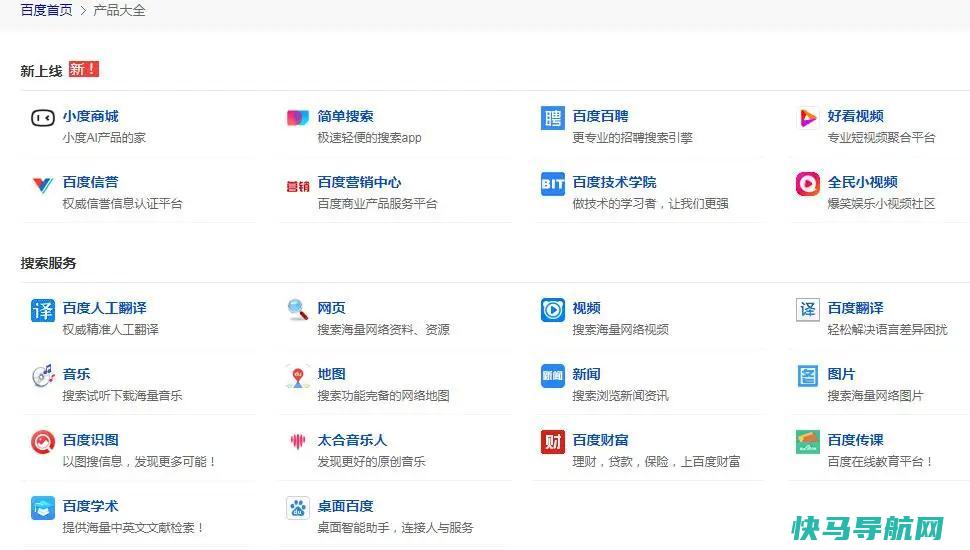Click the 网页 search link
This screenshot has height=550, width=970.
(331, 308)
